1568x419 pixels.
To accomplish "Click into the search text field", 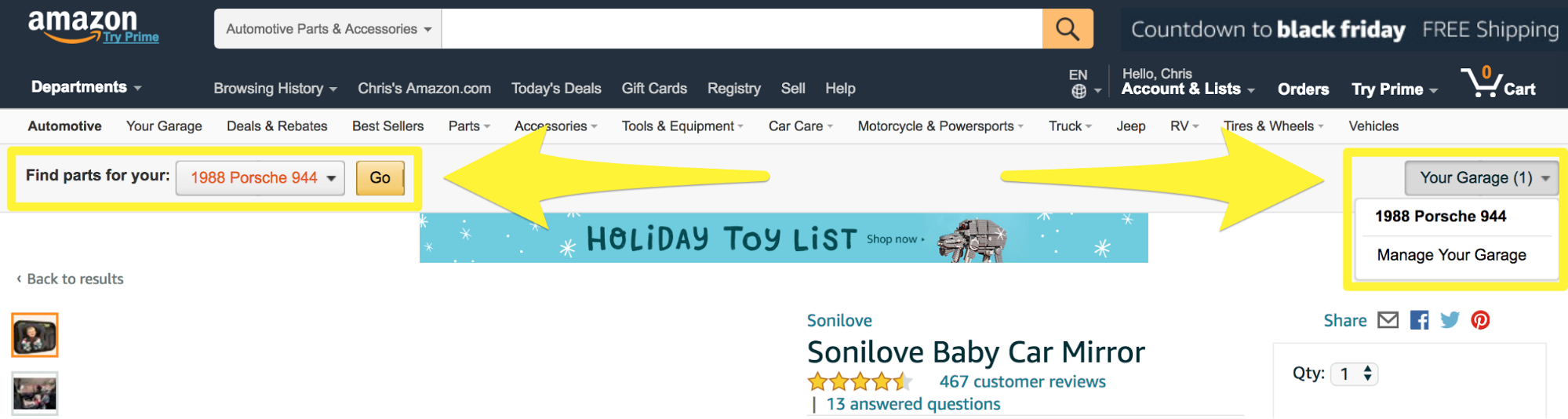I will (x=741, y=29).
